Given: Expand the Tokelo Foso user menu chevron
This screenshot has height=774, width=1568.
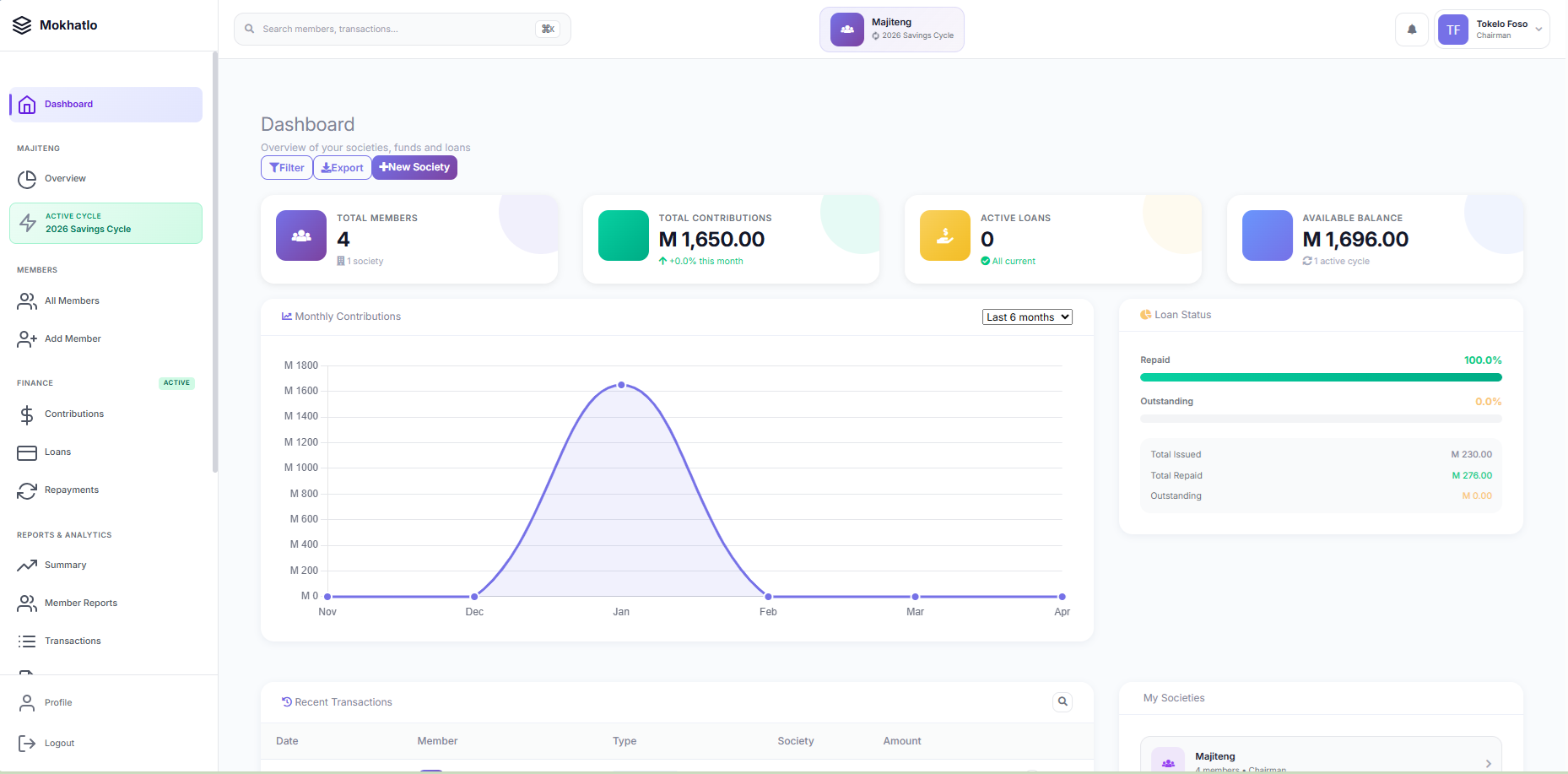Looking at the screenshot, I should (1538, 30).
